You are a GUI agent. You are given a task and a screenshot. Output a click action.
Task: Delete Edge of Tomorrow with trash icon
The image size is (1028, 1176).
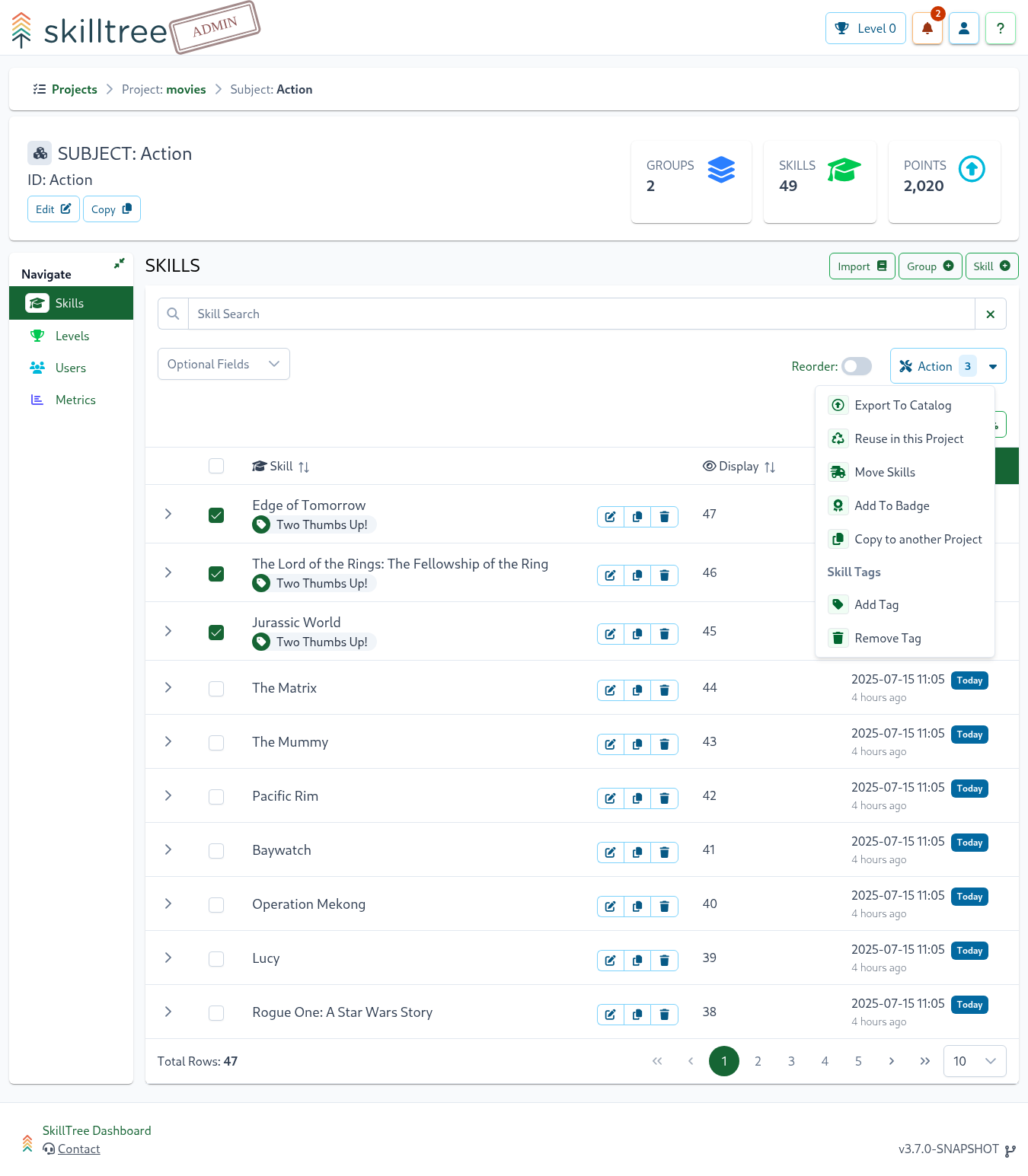[664, 517]
